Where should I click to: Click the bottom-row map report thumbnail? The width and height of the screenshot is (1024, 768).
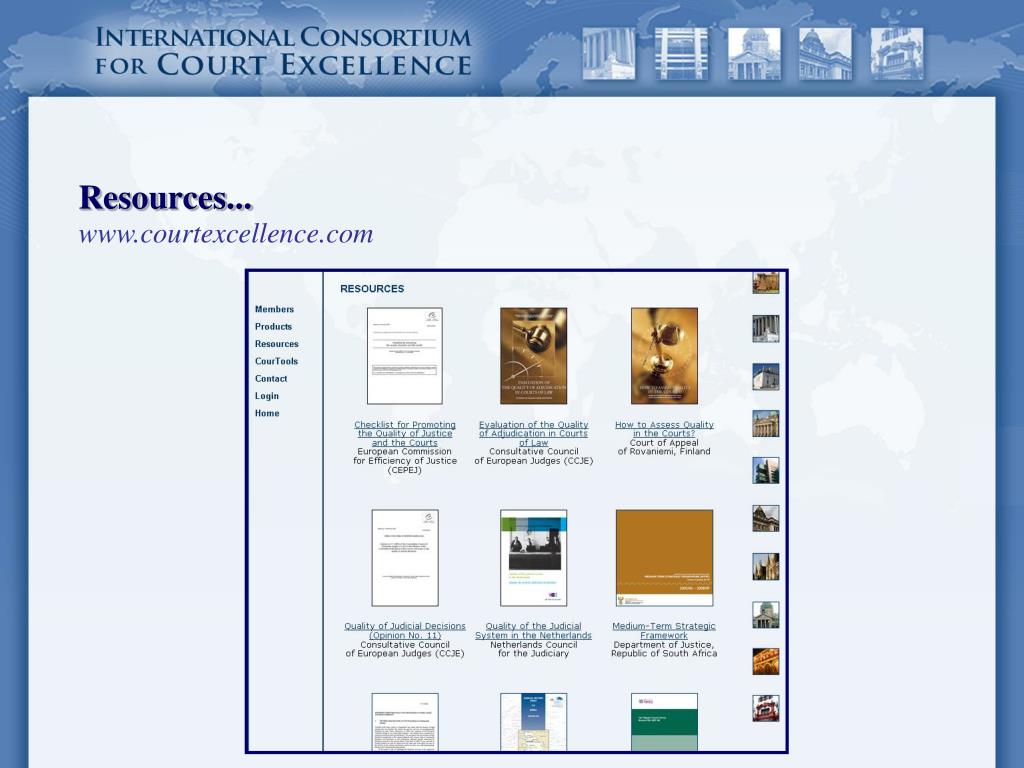534,722
